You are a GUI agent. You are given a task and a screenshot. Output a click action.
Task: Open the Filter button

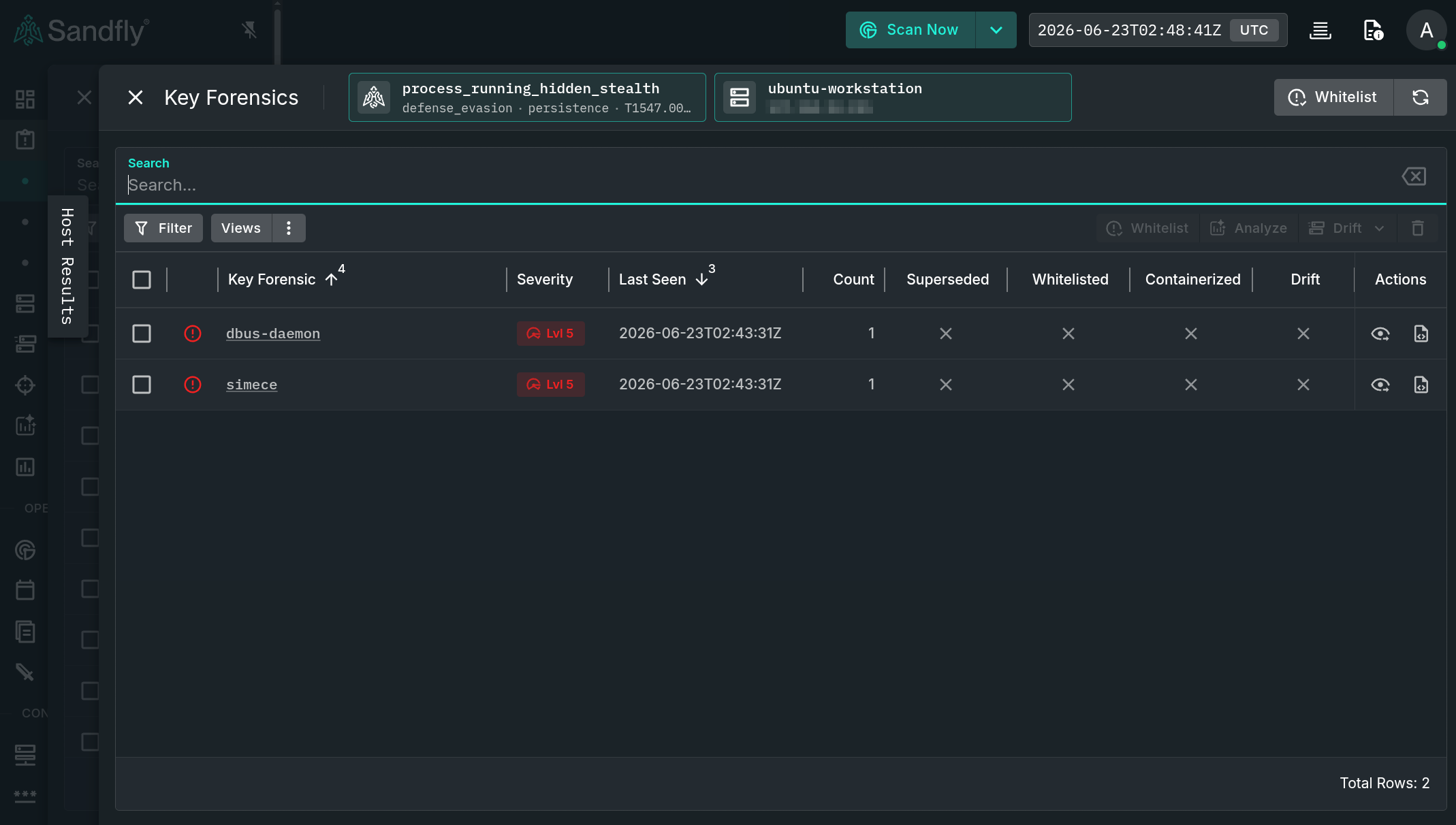click(x=163, y=228)
